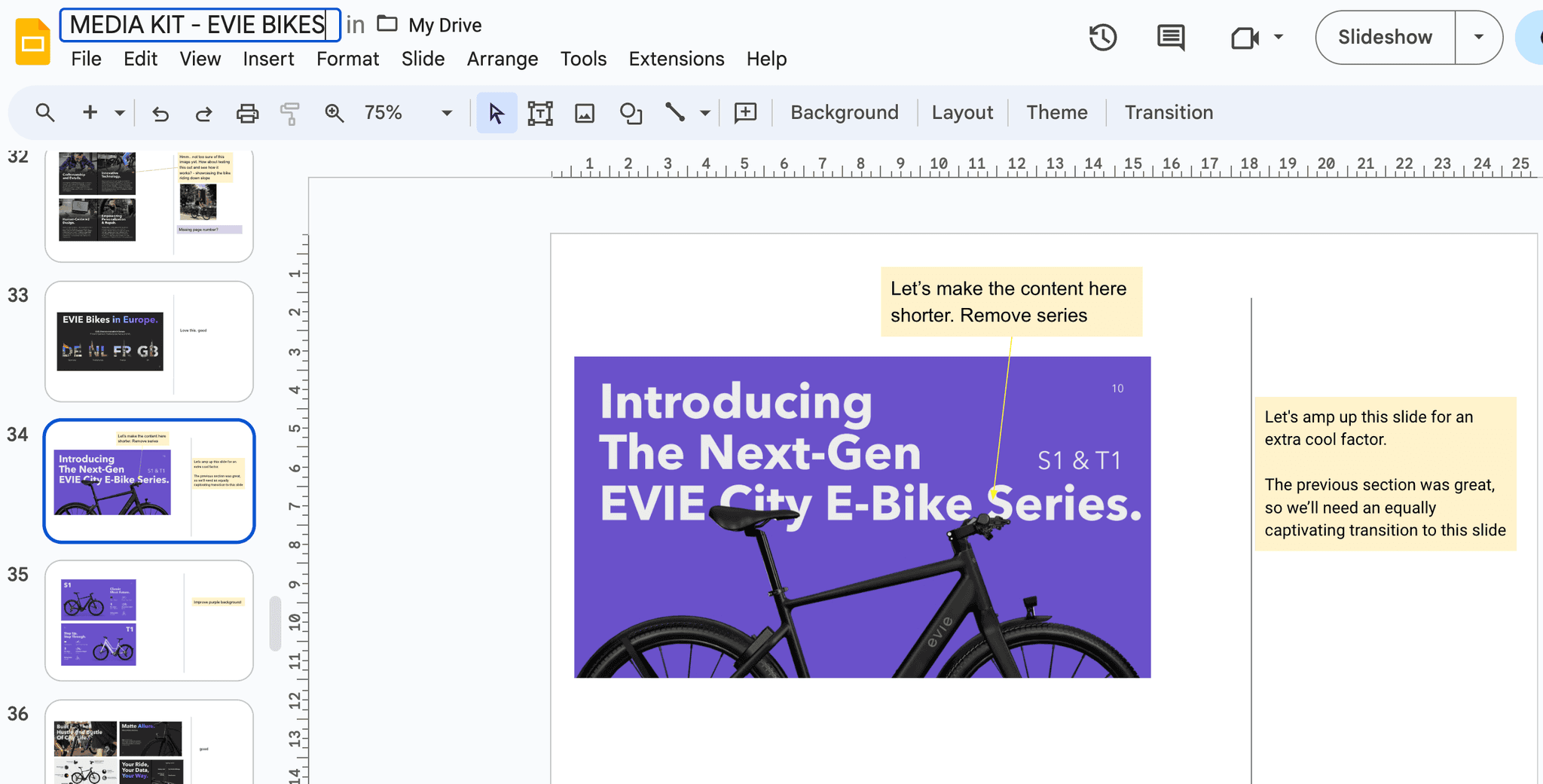Open the Transition panel
The image size is (1543, 784).
pos(1169,112)
